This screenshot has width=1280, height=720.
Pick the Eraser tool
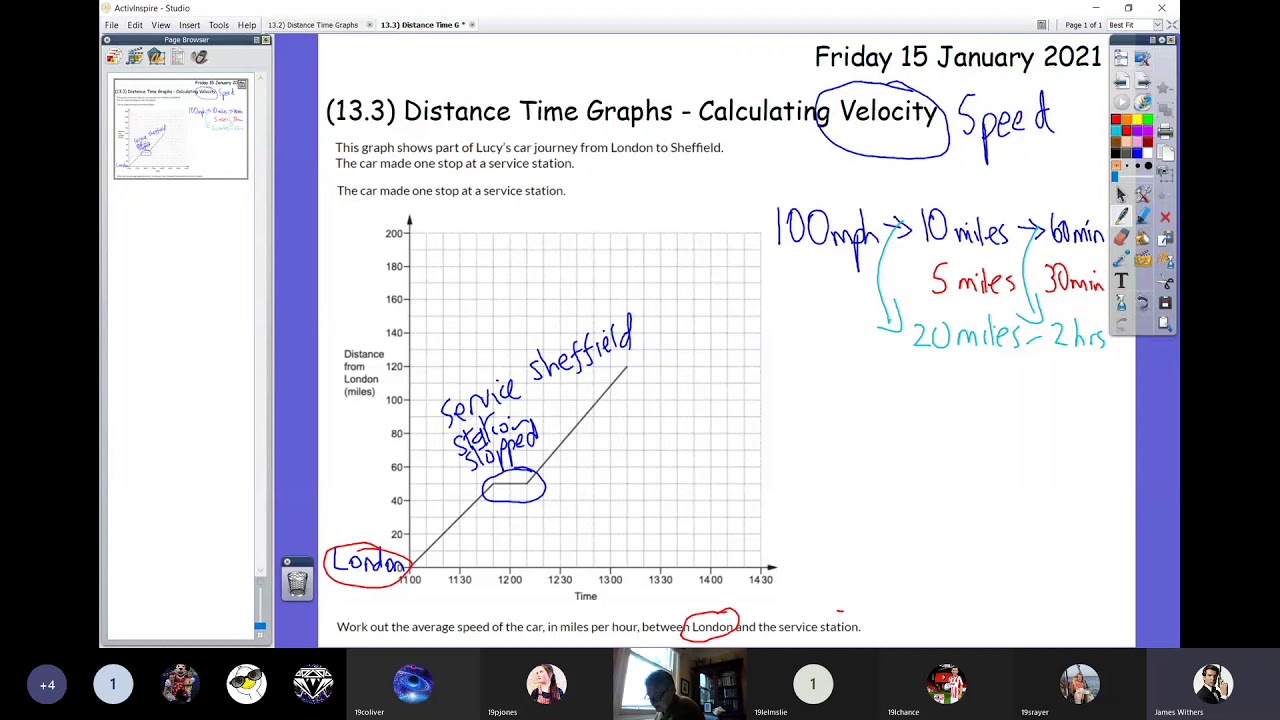click(x=1120, y=236)
